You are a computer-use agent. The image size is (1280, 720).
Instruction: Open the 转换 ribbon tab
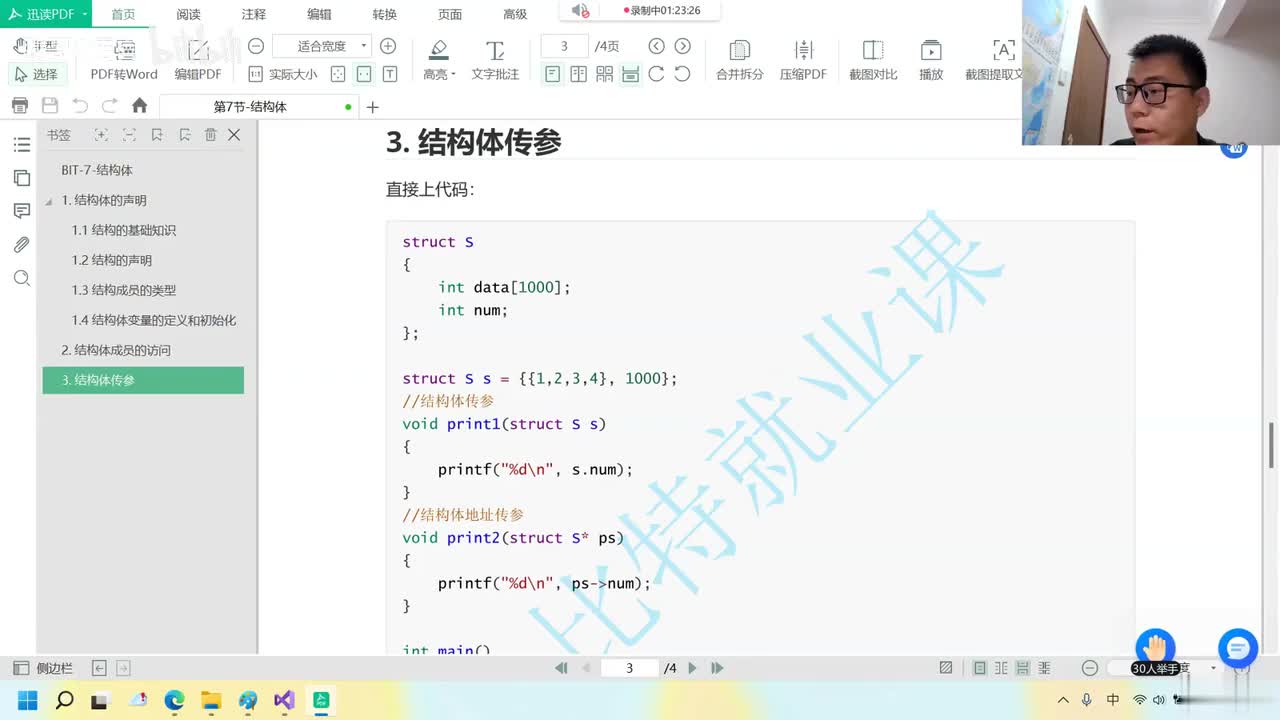[x=384, y=14]
